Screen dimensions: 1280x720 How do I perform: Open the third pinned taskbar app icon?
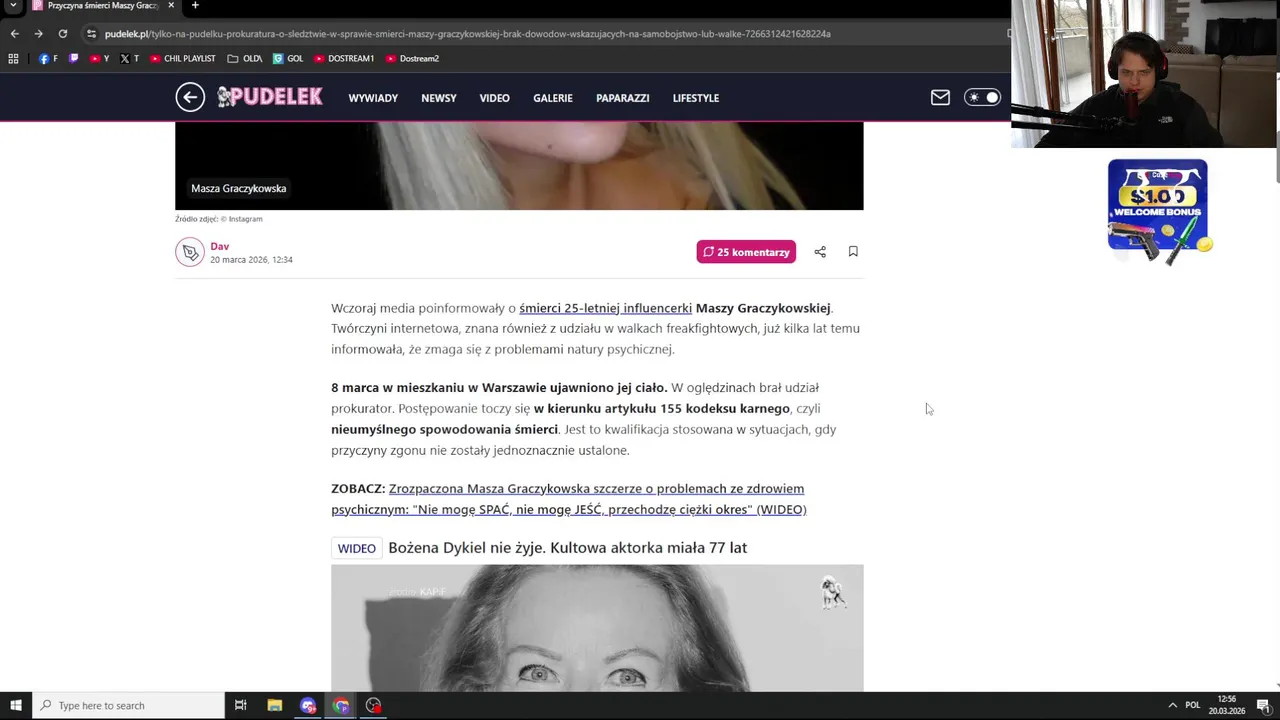click(x=308, y=705)
